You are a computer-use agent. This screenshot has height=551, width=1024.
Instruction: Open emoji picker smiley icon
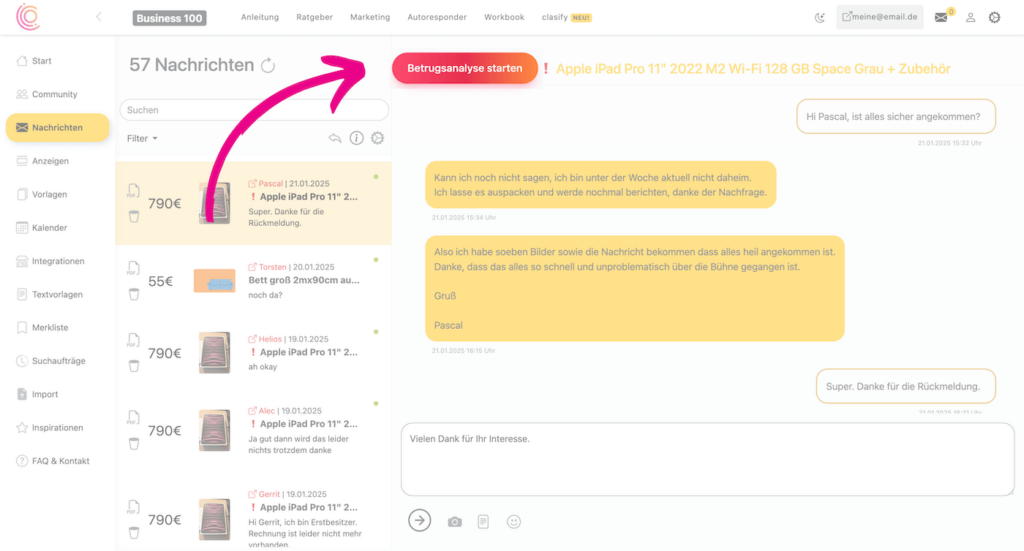tap(514, 522)
